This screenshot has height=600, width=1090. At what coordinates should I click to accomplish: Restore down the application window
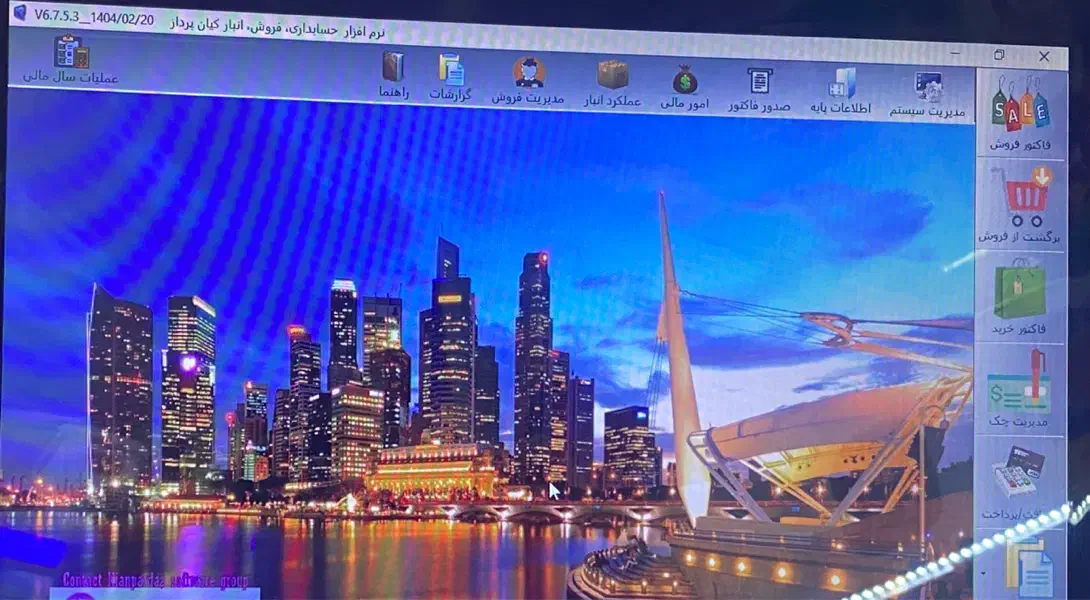pos(1000,54)
